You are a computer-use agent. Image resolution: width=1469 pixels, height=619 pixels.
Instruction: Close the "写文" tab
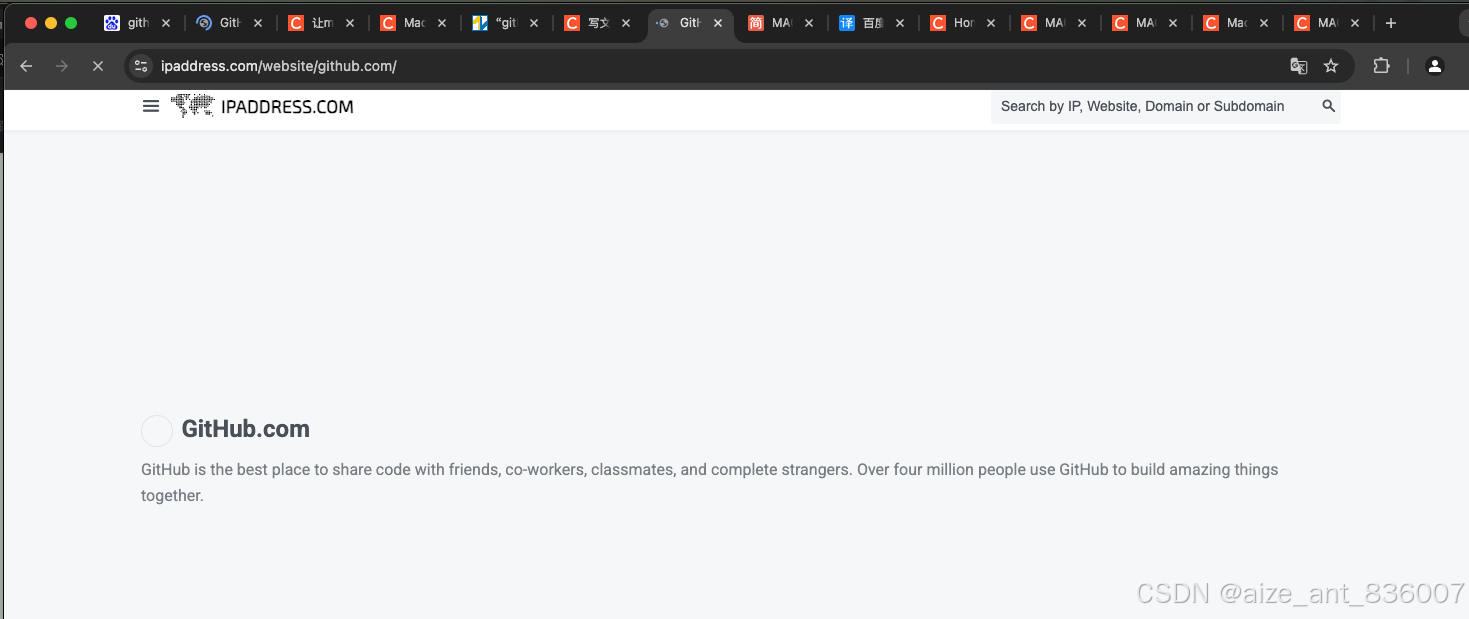tap(626, 23)
